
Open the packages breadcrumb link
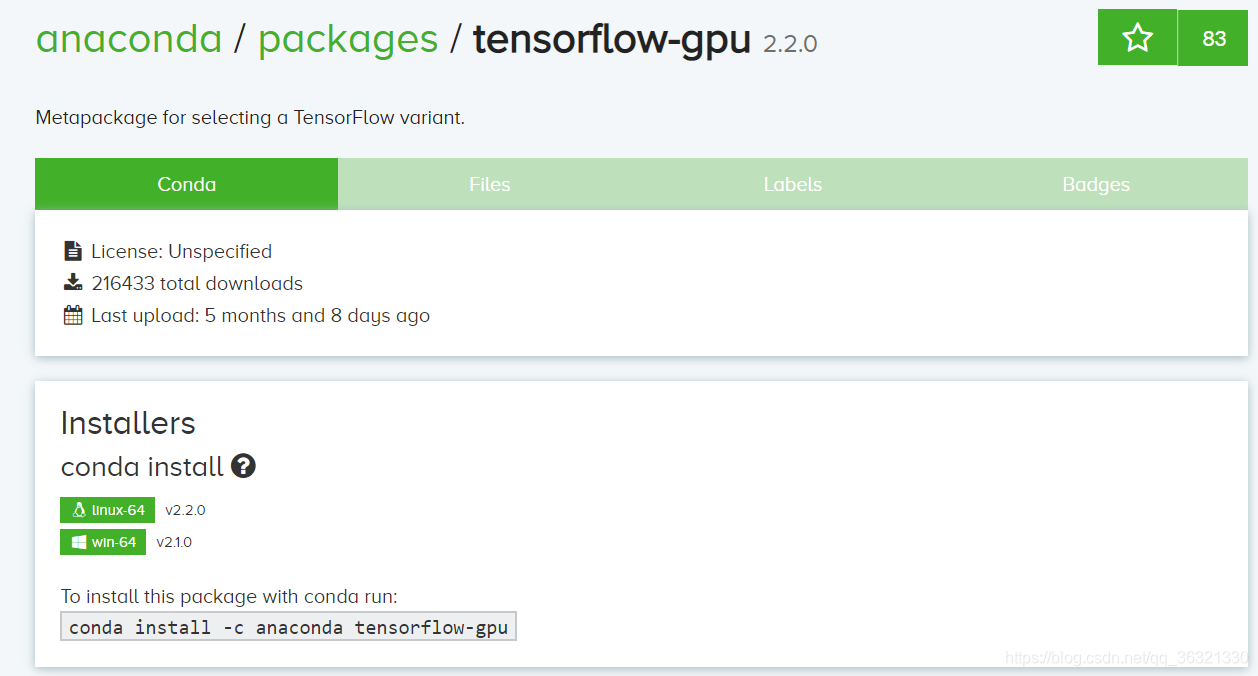coord(348,39)
